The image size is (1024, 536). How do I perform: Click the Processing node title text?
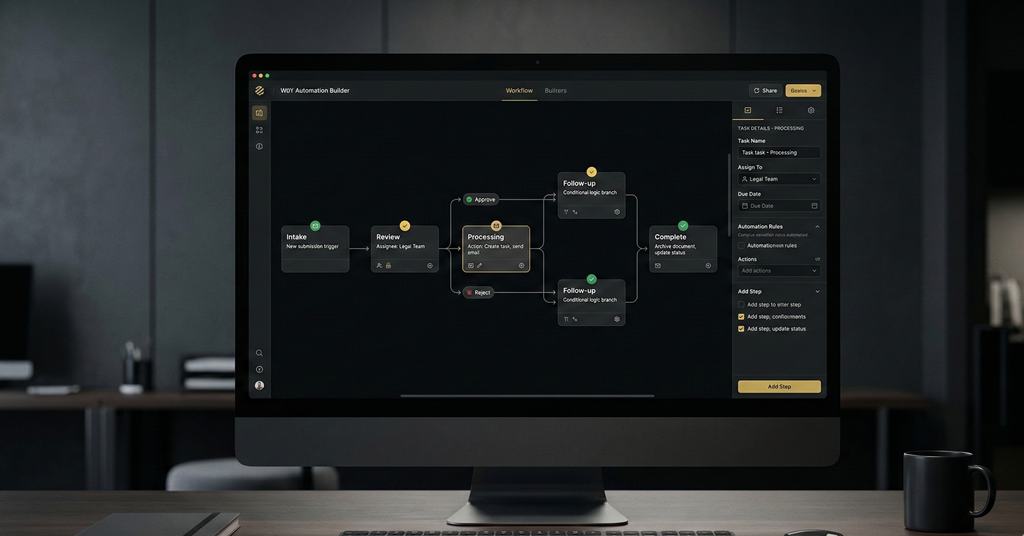coord(486,237)
